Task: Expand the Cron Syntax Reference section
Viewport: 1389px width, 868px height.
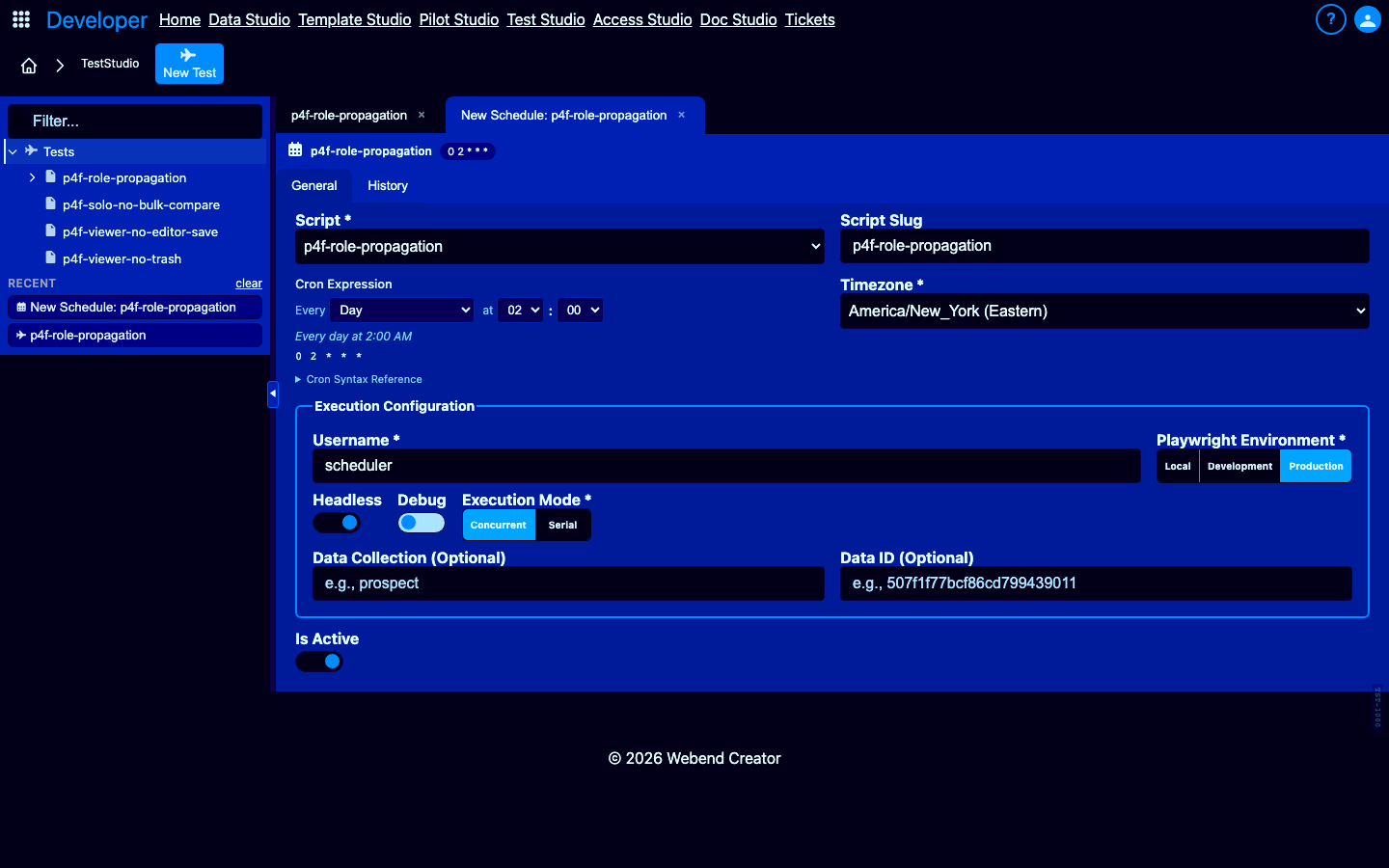Action: [x=359, y=379]
